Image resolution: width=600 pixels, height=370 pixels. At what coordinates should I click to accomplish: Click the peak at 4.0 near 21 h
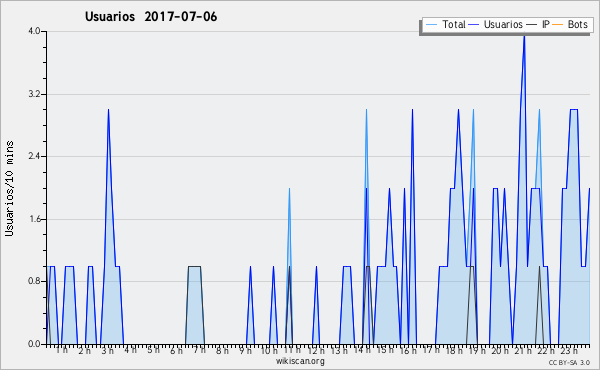click(524, 36)
